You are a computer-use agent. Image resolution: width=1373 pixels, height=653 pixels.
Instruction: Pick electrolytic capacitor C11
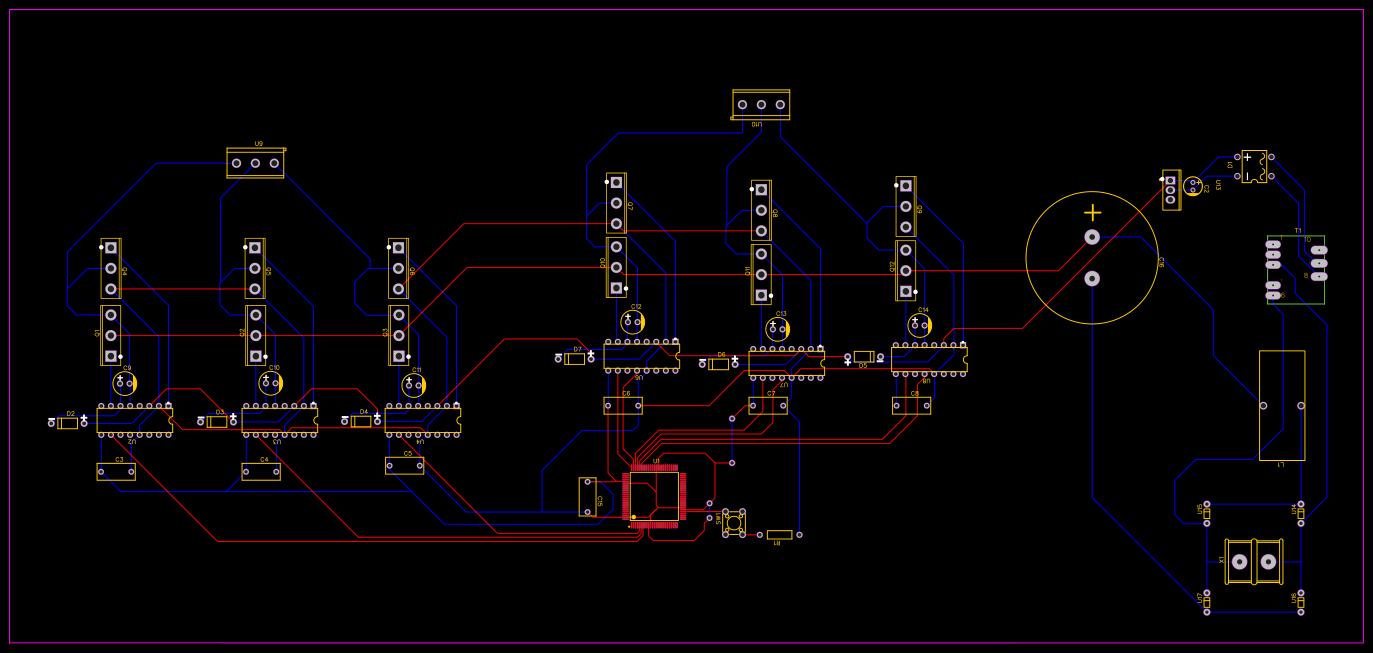(413, 385)
